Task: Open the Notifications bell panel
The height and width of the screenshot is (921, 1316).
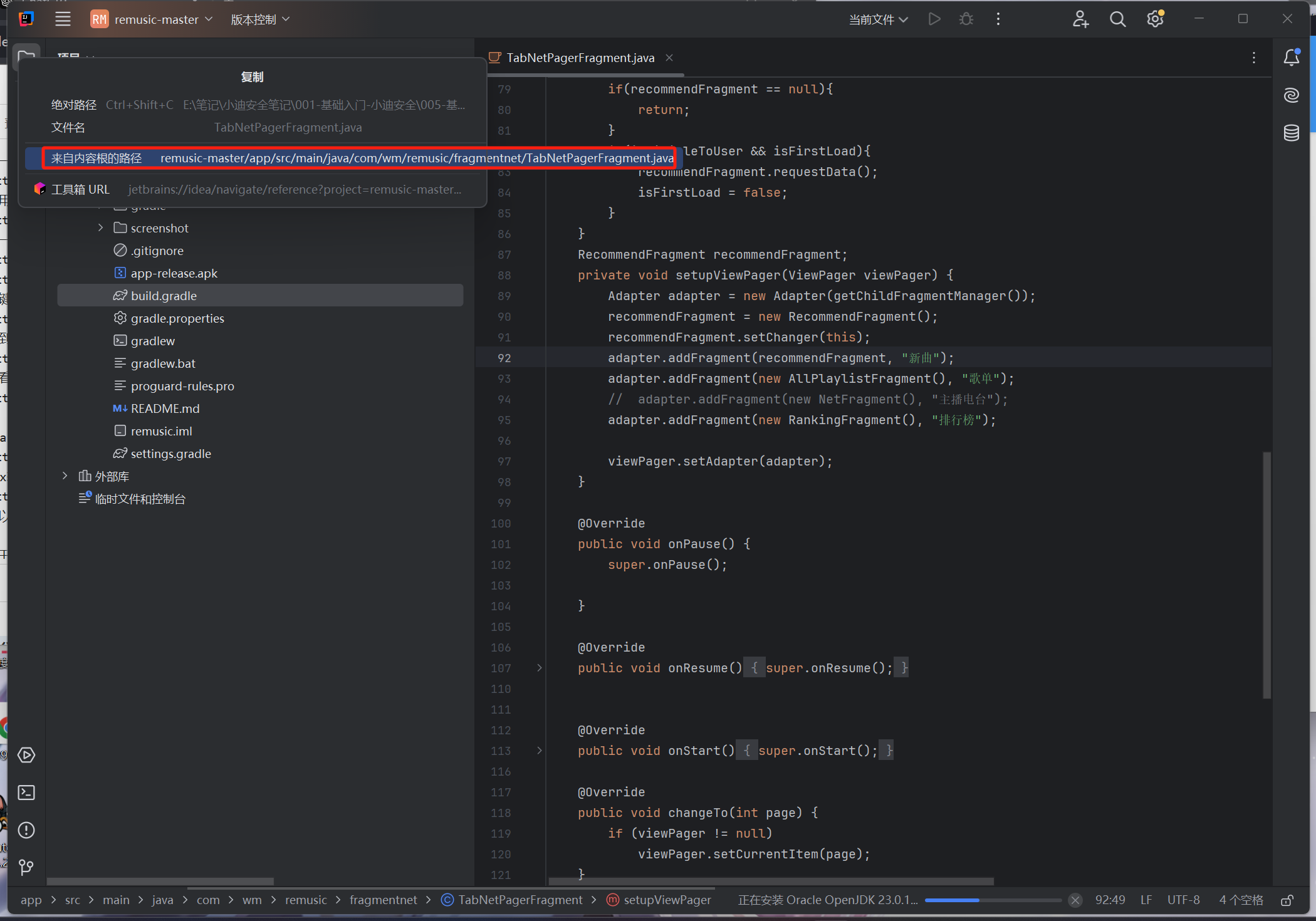Action: click(1292, 58)
